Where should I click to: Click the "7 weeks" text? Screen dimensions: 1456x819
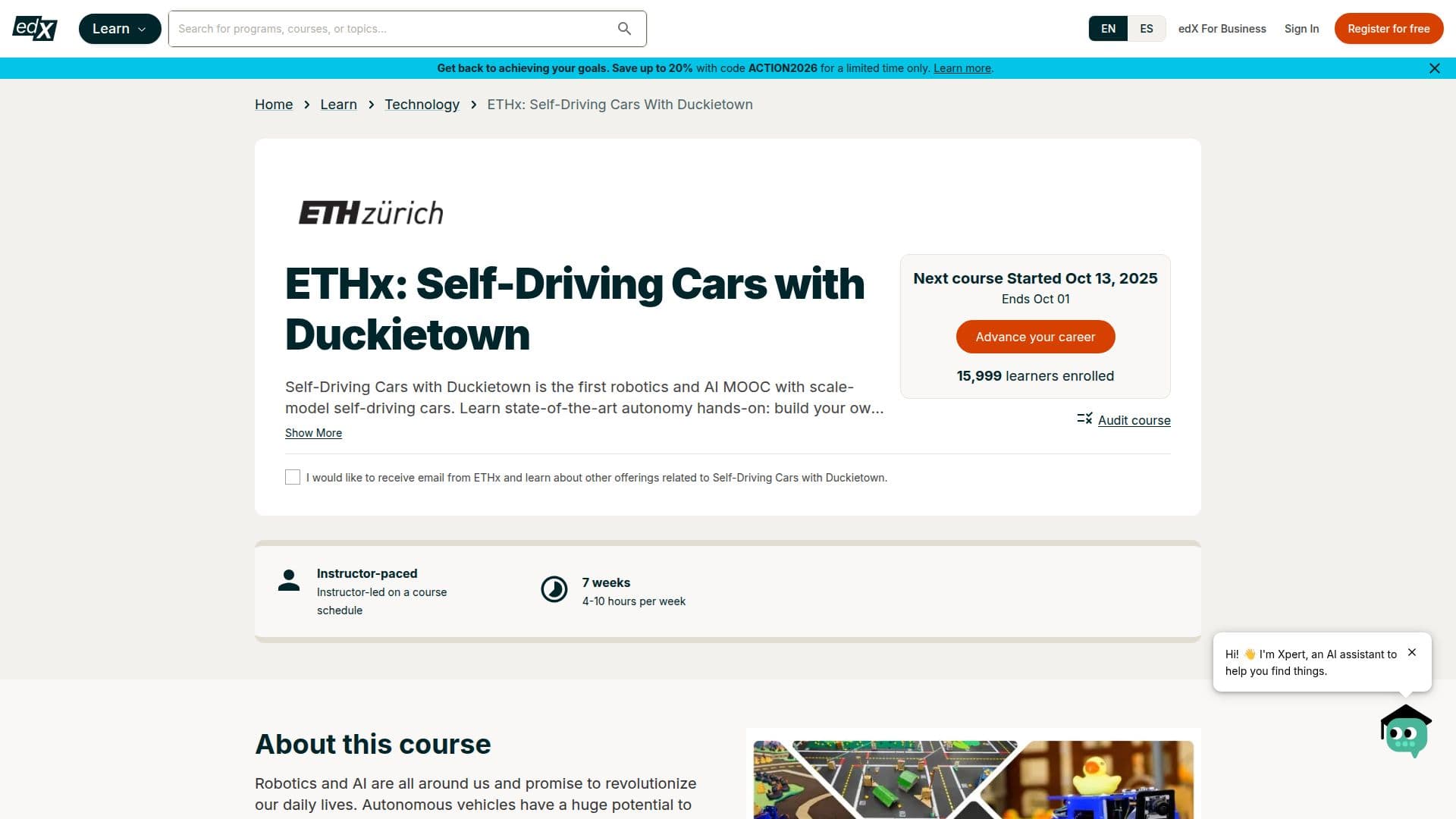[x=606, y=582]
